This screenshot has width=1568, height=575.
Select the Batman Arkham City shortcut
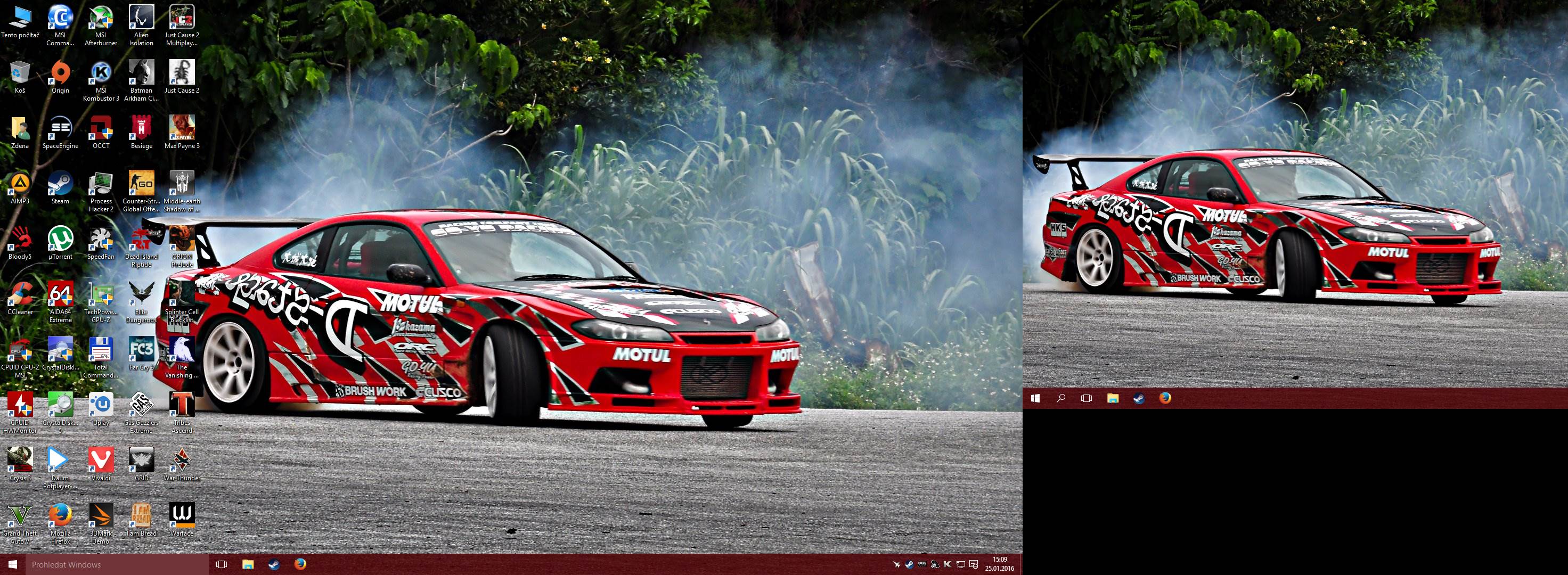[141, 81]
